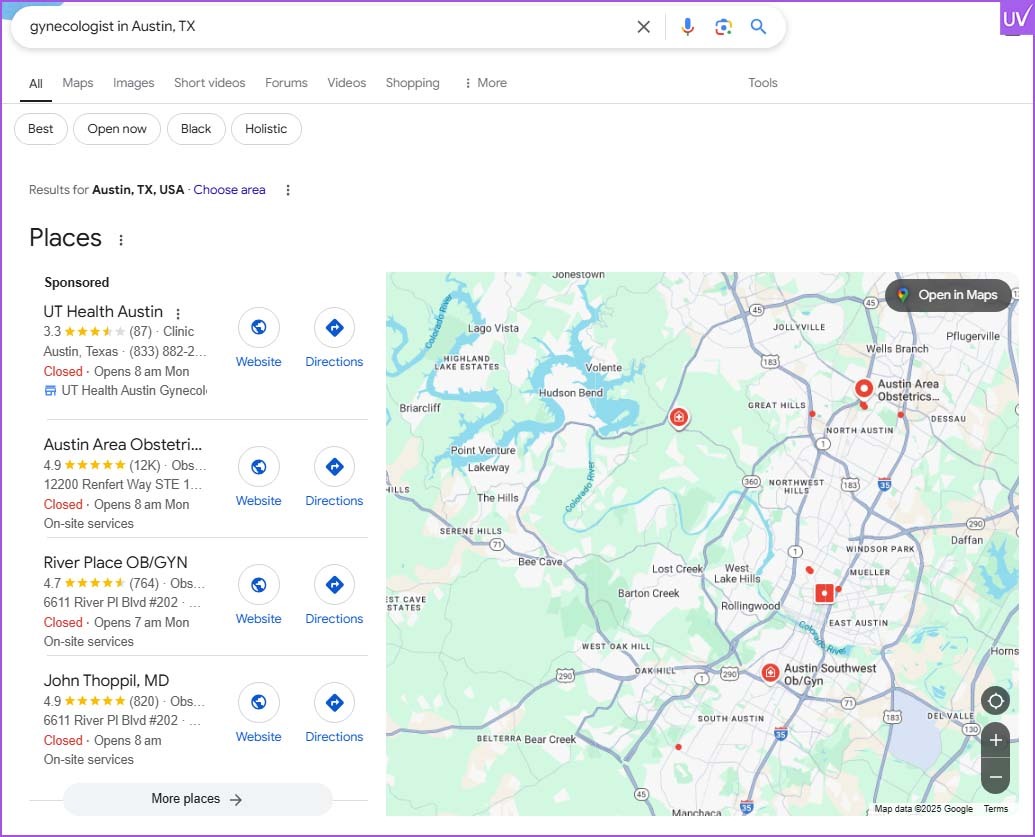Apply the Best filter chip

41,129
